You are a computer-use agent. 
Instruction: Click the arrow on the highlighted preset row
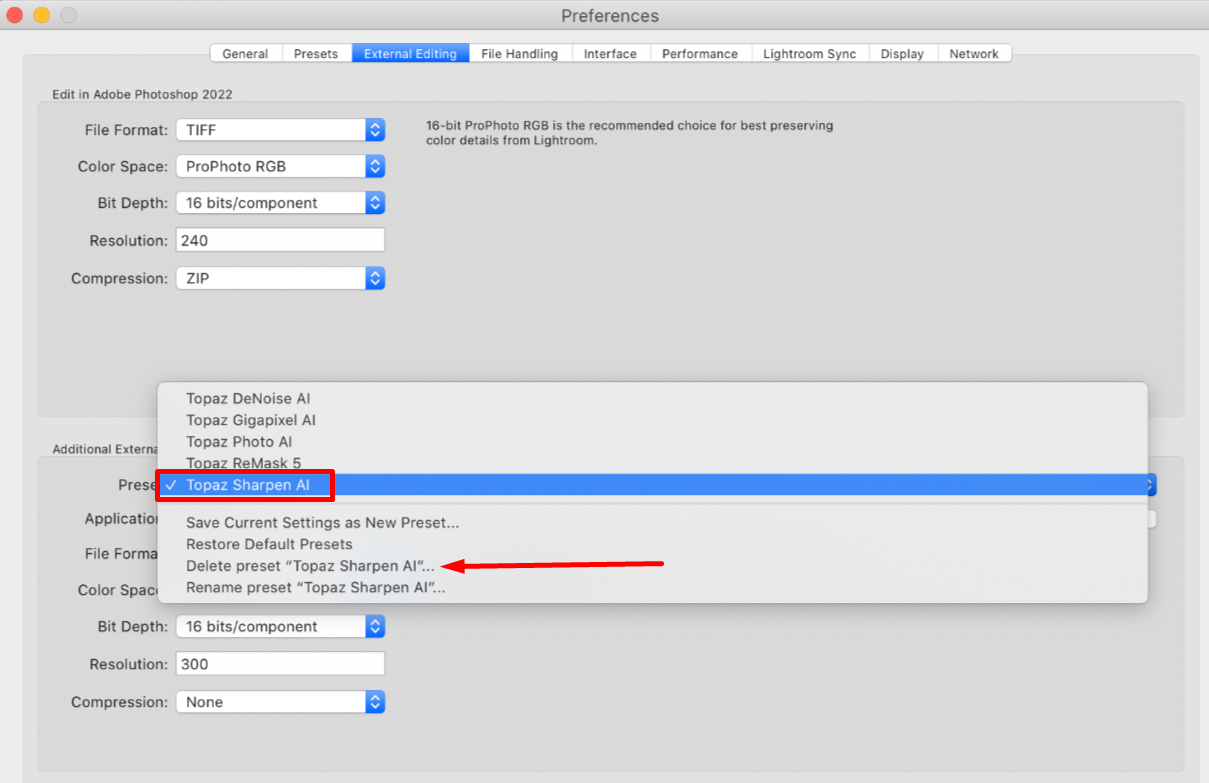point(1148,485)
